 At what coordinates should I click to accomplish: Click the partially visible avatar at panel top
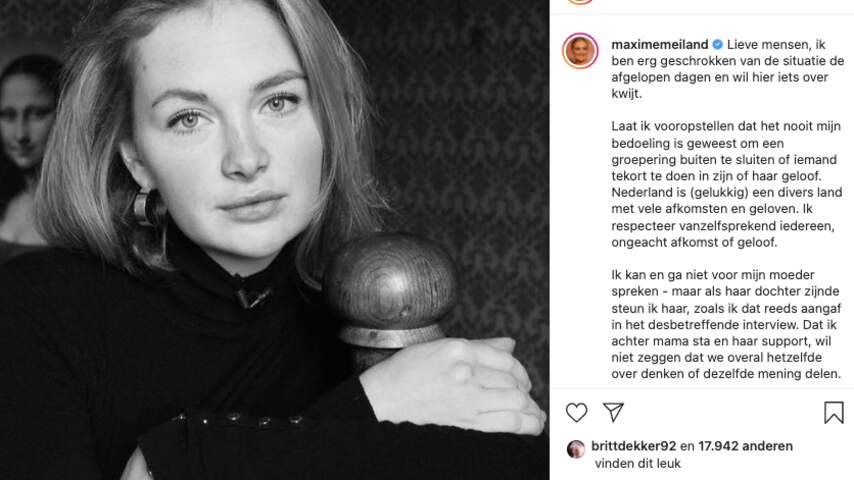pyautogui.click(x=580, y=2)
